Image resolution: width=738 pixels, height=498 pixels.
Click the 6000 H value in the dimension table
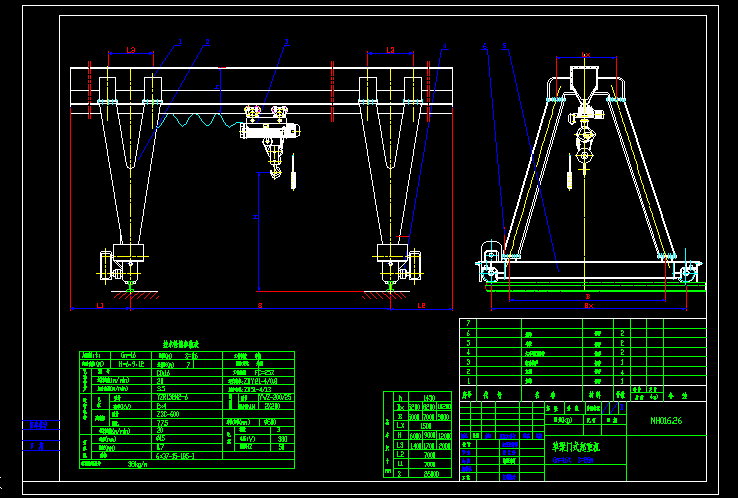point(415,435)
